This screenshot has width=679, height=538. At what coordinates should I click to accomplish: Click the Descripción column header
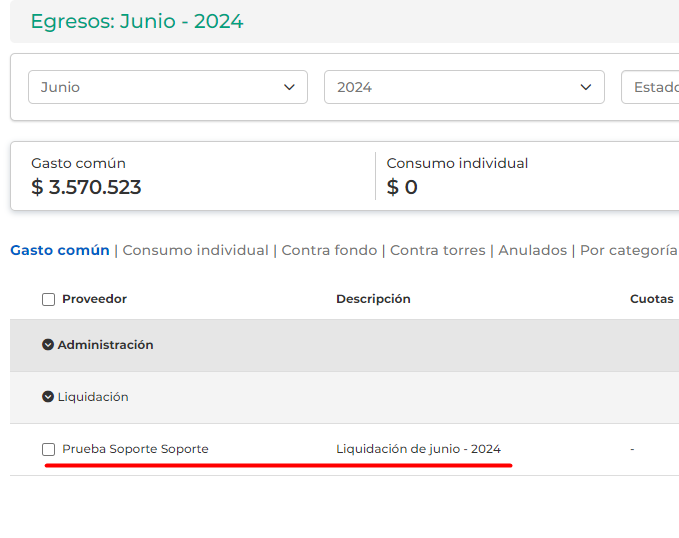click(x=373, y=299)
